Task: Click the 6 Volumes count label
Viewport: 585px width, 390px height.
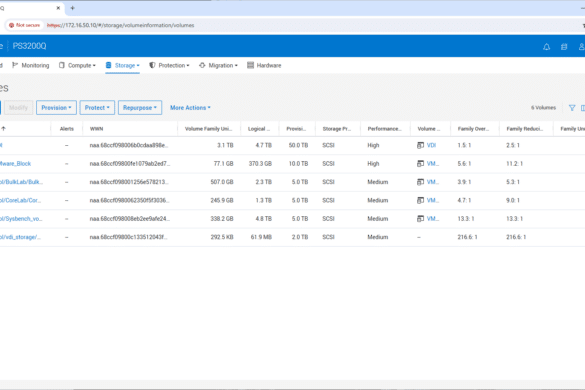Action: (543, 107)
